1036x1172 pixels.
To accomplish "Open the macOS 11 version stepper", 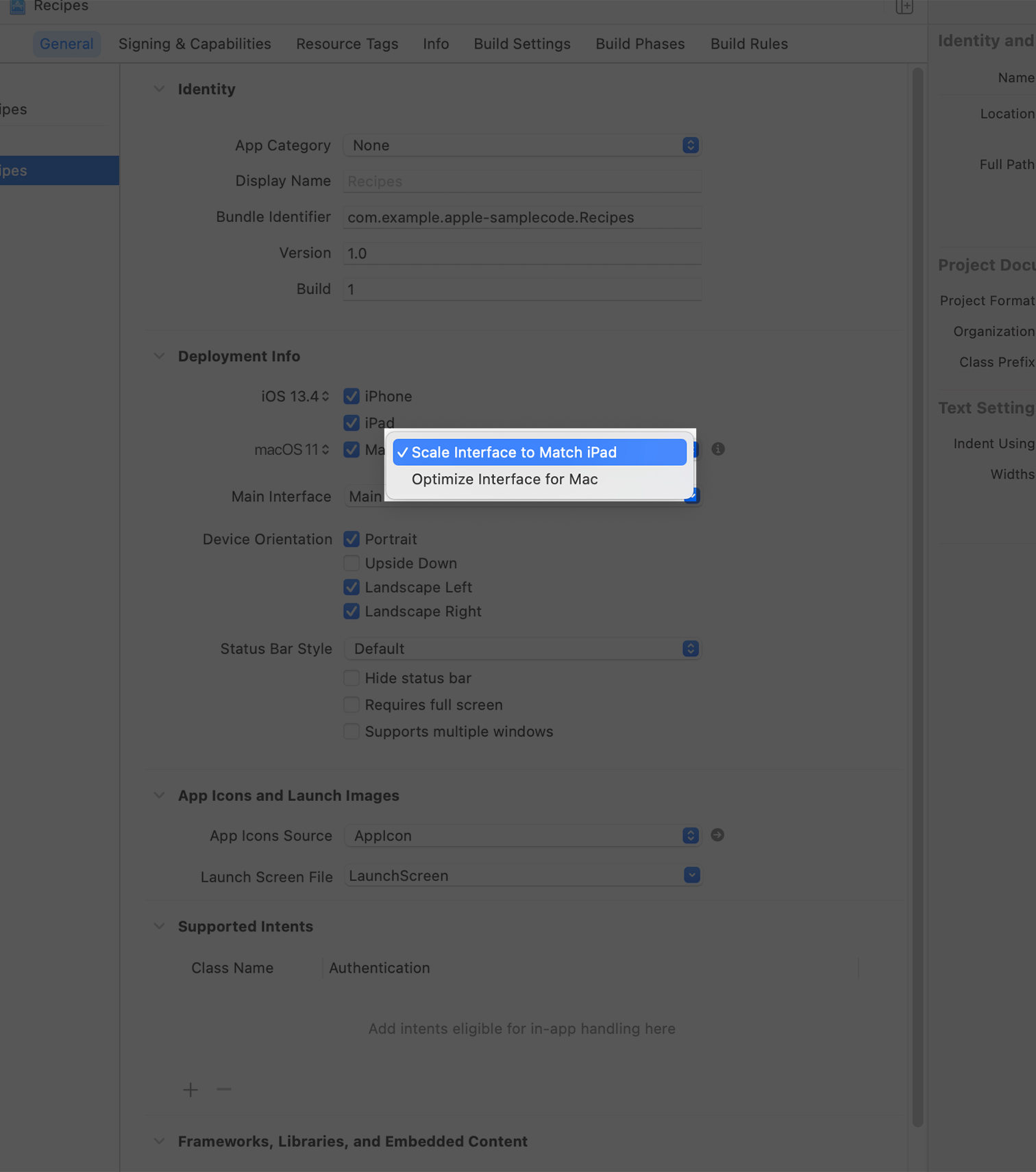I will point(325,450).
